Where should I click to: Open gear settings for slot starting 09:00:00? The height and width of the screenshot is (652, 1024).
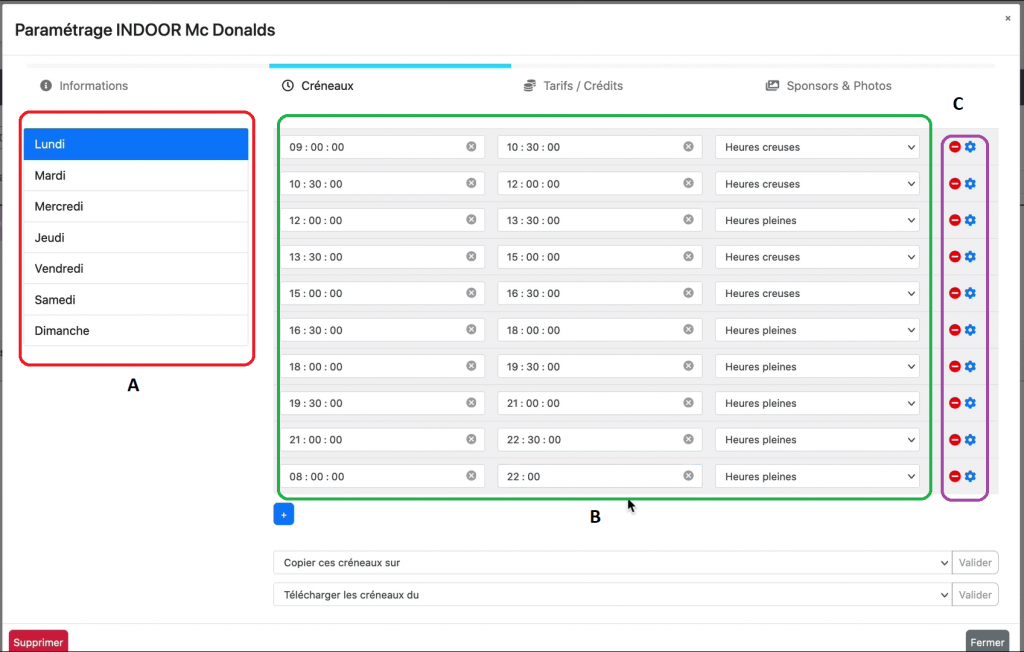tap(970, 147)
